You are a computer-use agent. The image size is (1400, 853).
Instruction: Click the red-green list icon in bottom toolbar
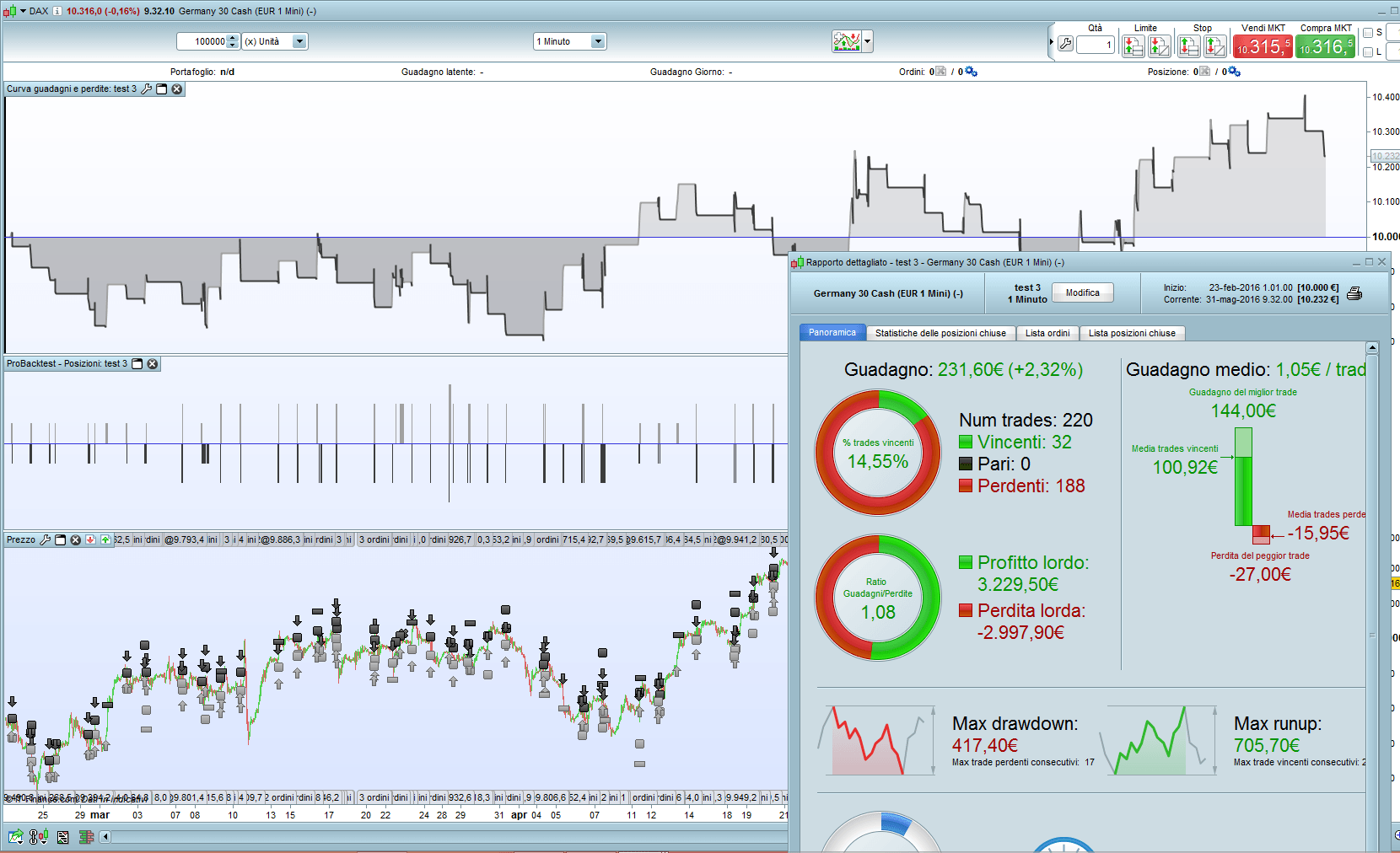tap(86, 837)
